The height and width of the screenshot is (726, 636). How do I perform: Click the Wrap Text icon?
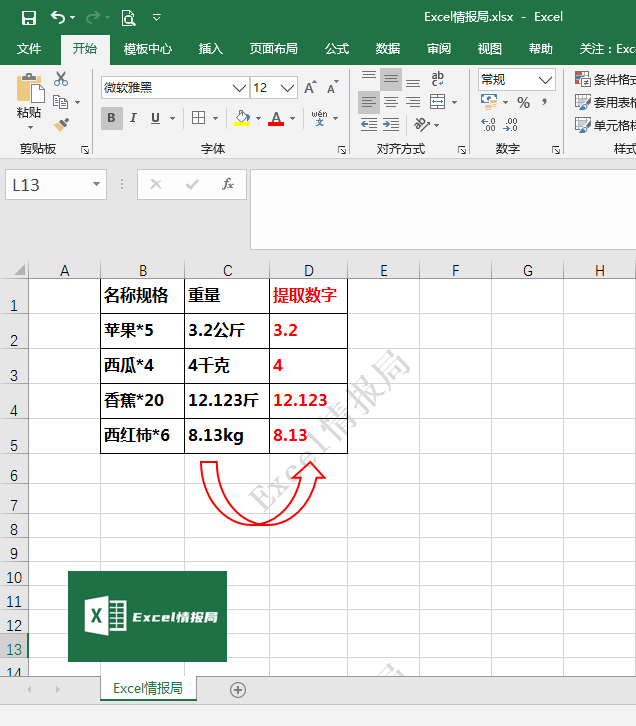tap(437, 79)
